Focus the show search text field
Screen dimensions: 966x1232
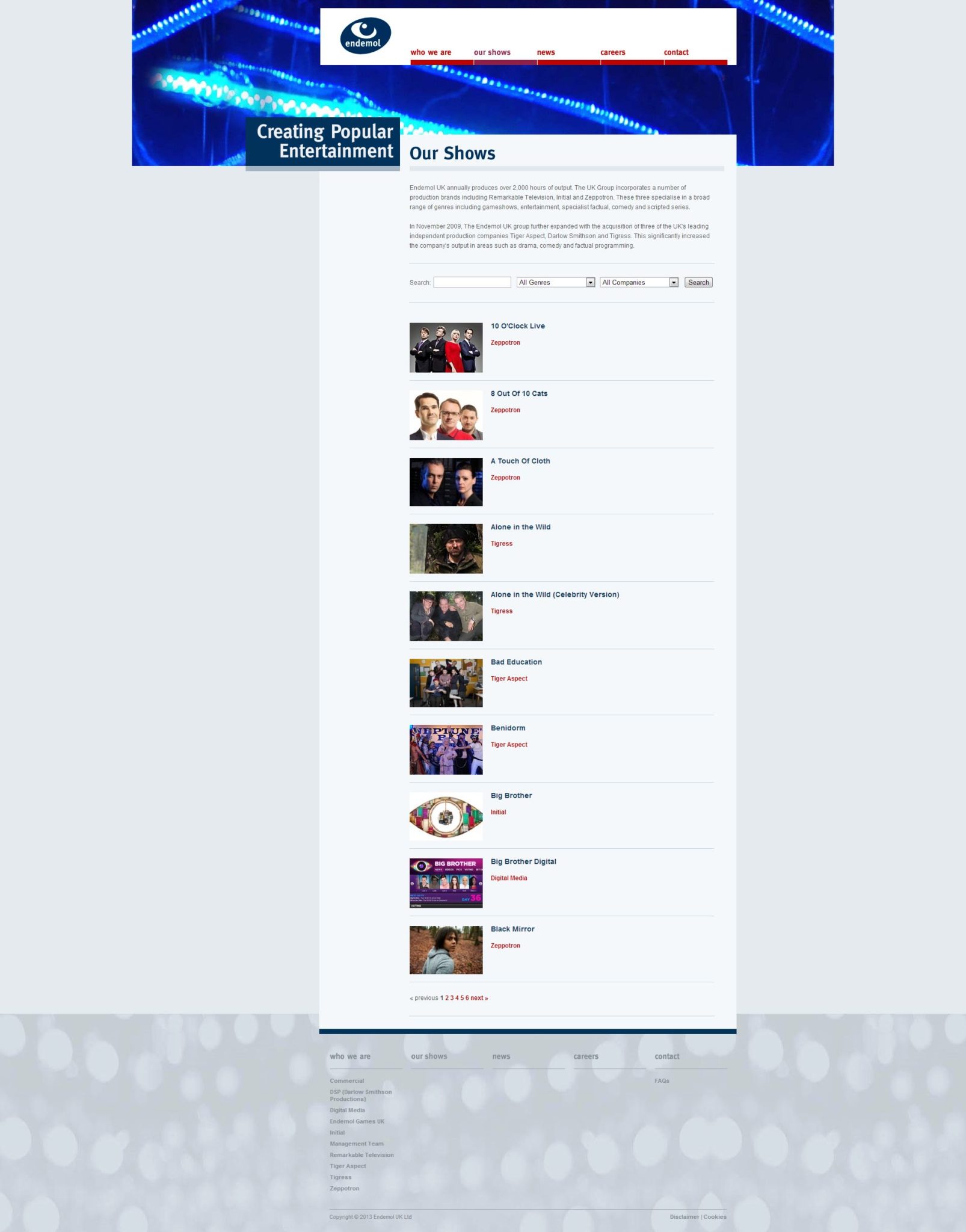[472, 282]
